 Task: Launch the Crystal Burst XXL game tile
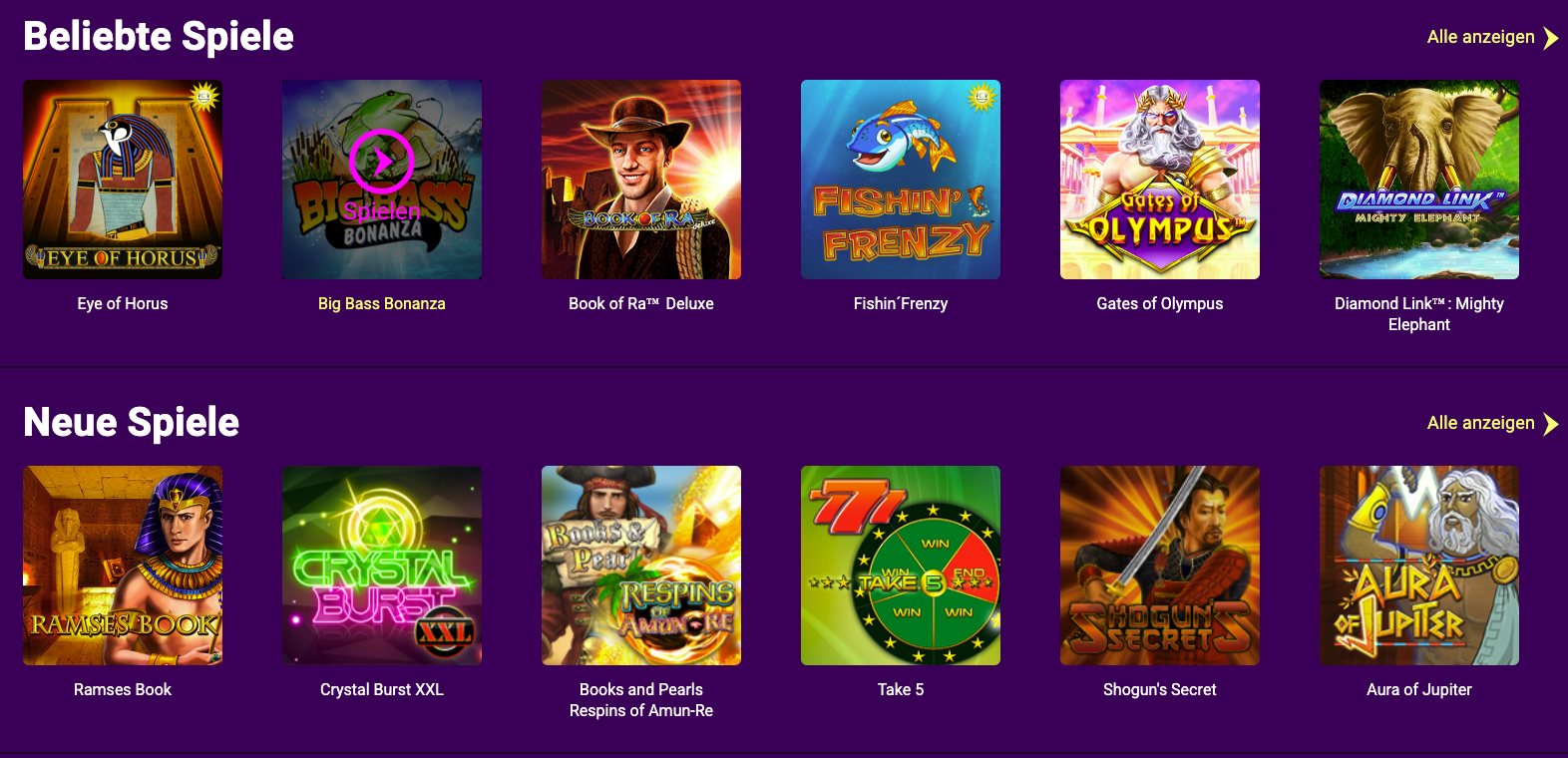tap(382, 566)
